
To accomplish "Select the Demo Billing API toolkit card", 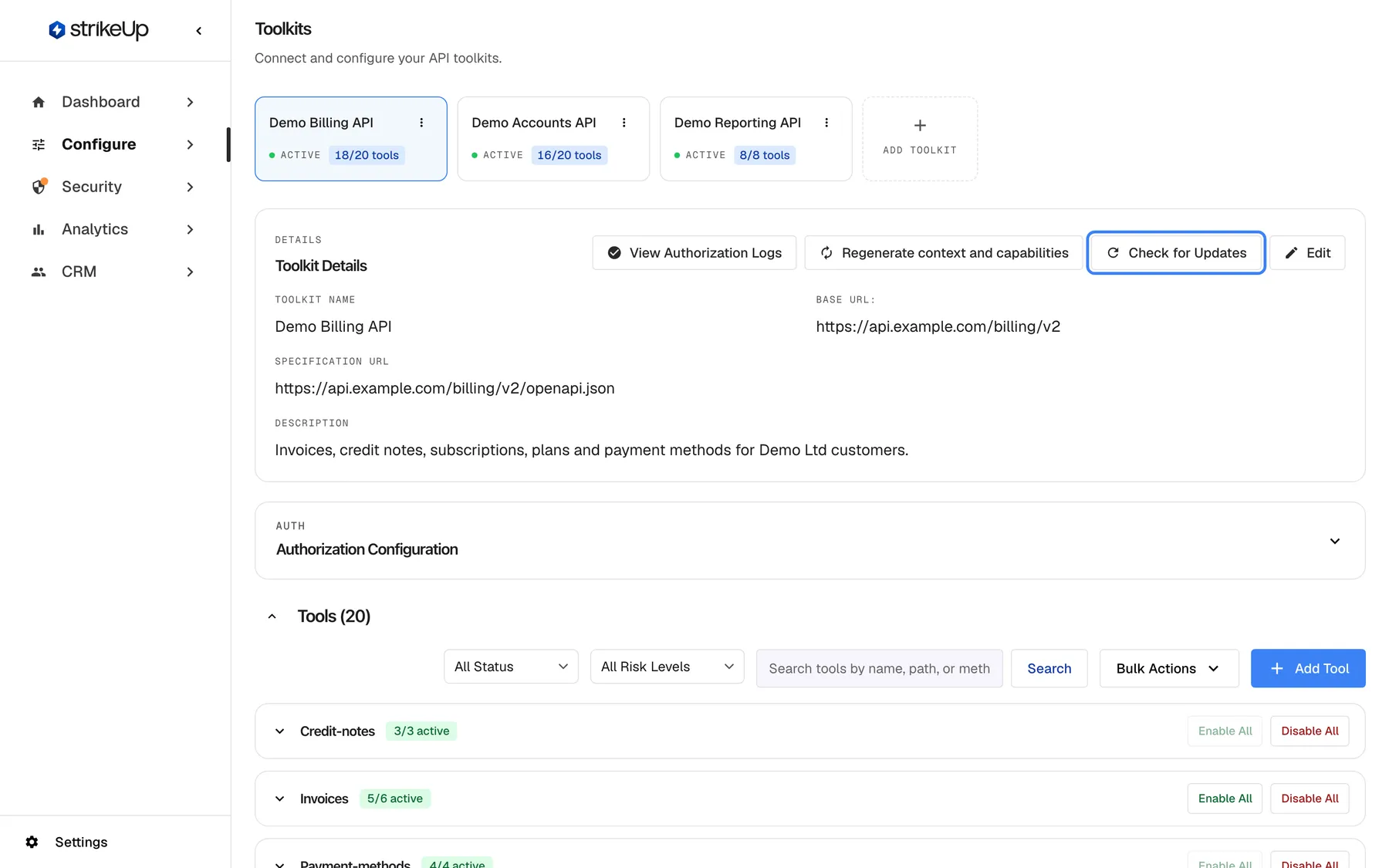I will point(351,139).
